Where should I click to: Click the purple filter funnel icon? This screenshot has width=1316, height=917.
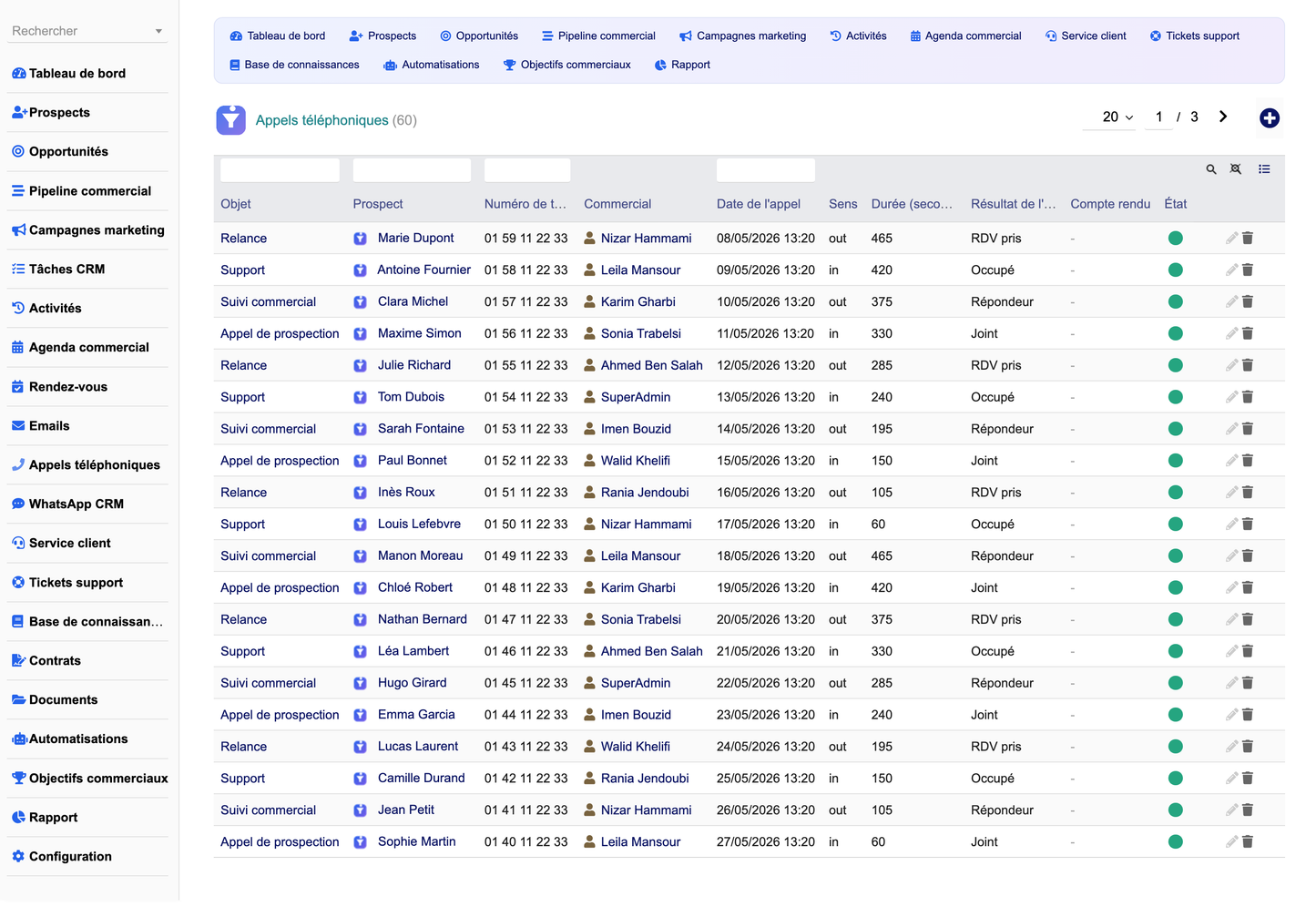pyautogui.click(x=230, y=120)
